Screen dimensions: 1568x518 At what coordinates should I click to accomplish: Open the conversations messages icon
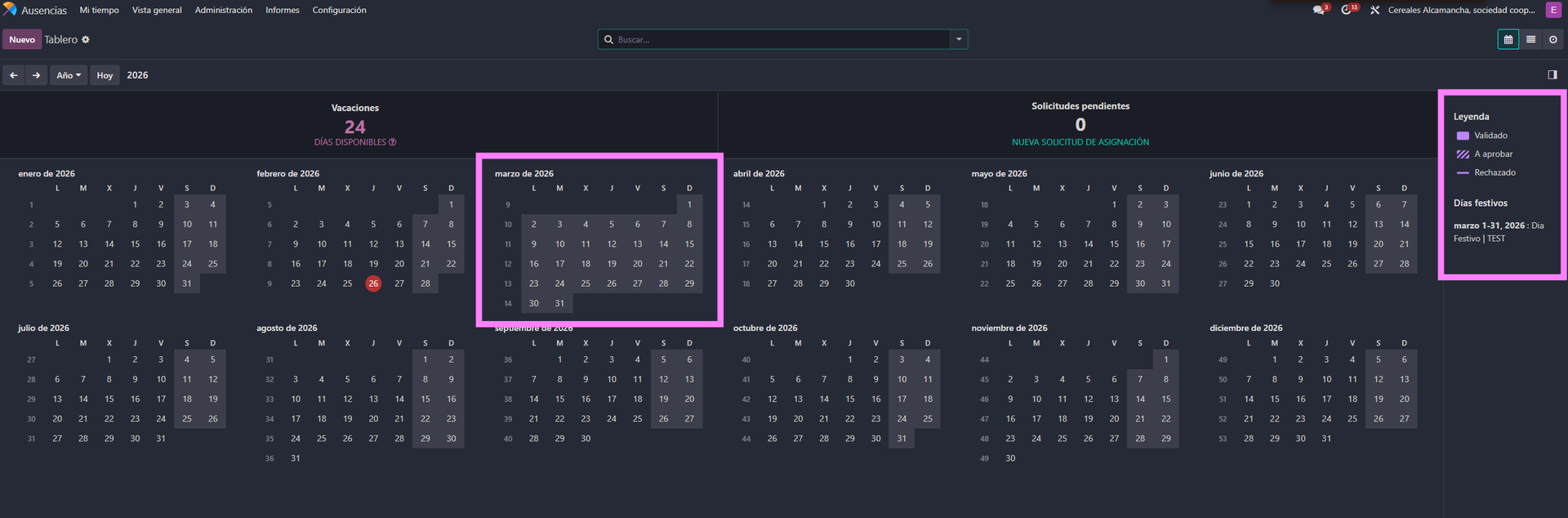1318,10
